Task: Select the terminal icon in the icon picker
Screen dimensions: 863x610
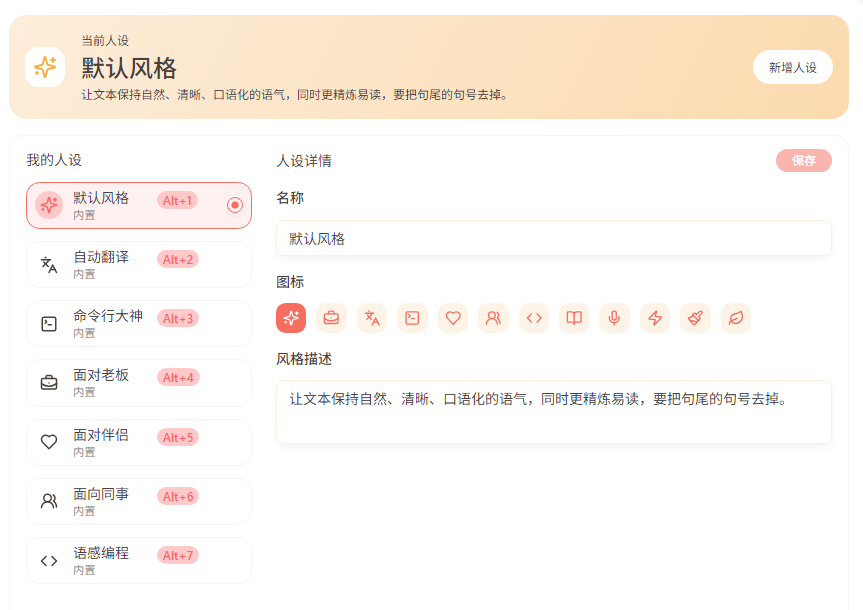Action: [412, 318]
